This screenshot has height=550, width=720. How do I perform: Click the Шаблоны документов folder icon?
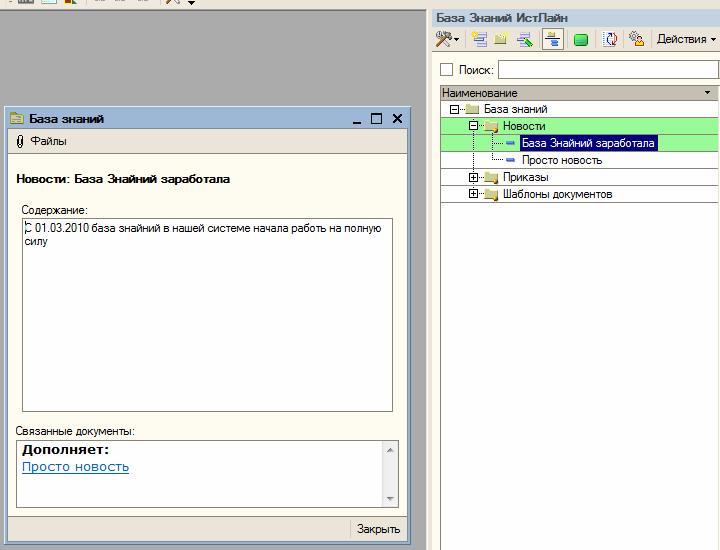[x=491, y=194]
